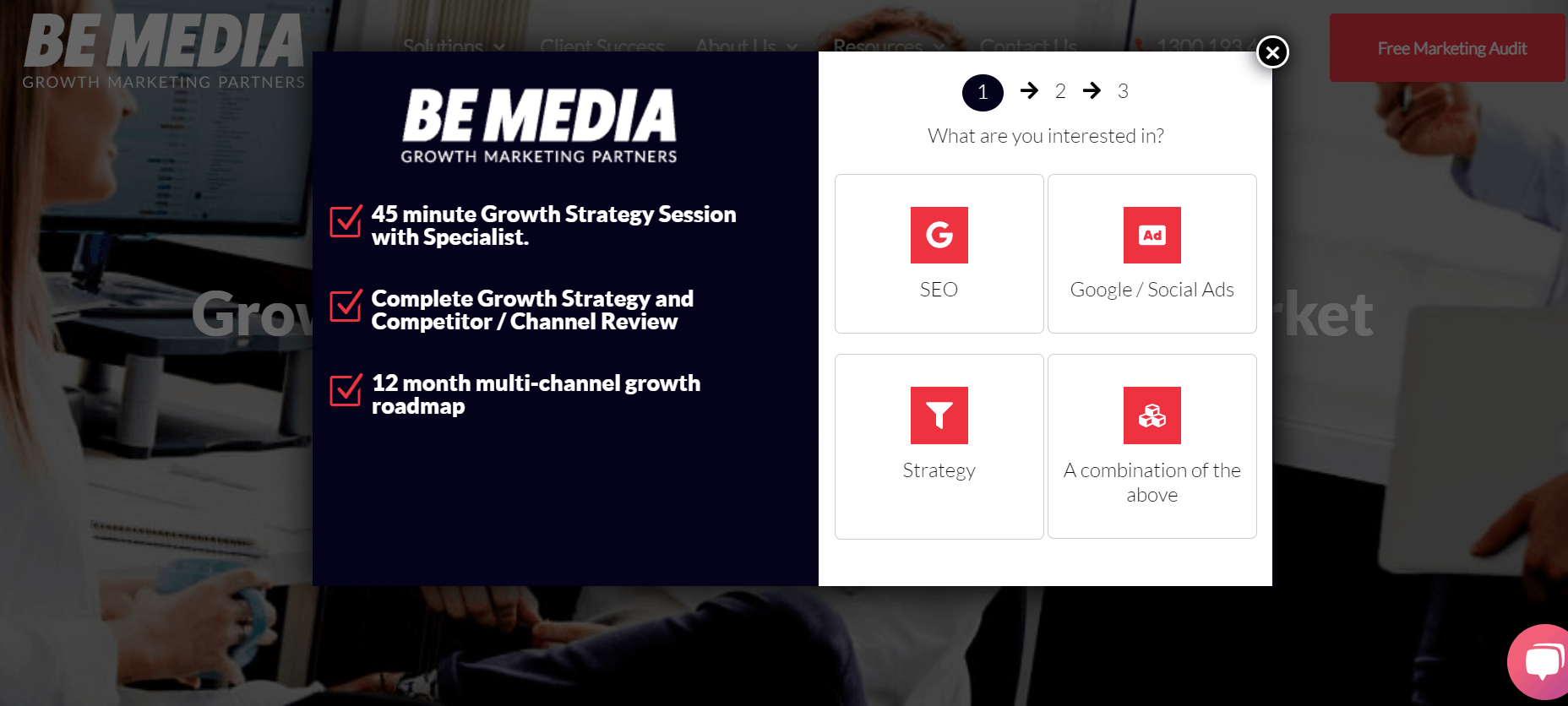Pick the Strategy option card

point(939,446)
